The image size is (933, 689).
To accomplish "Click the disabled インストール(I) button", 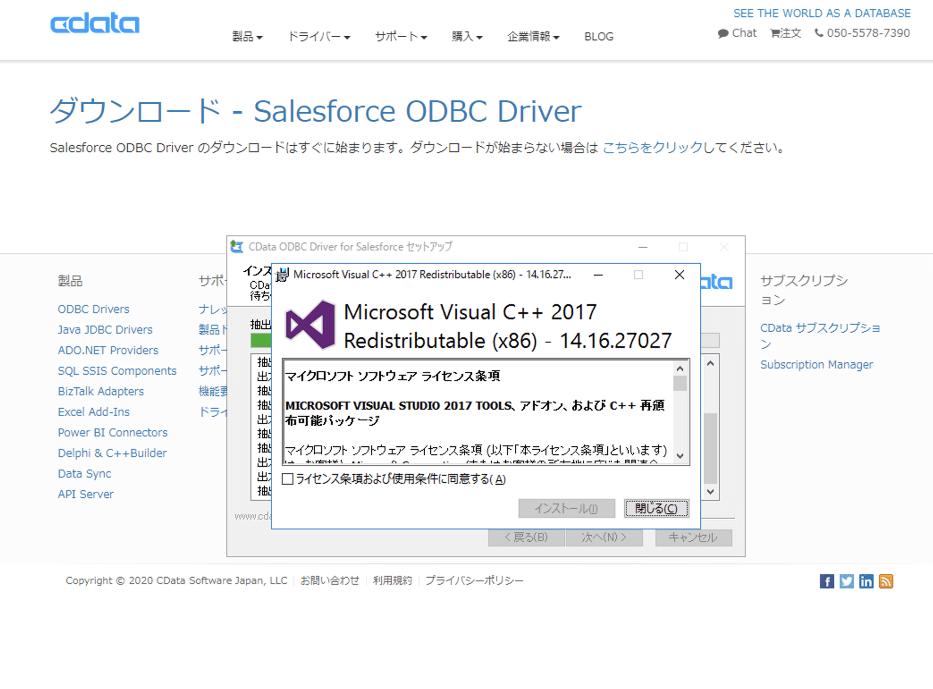I will (566, 509).
